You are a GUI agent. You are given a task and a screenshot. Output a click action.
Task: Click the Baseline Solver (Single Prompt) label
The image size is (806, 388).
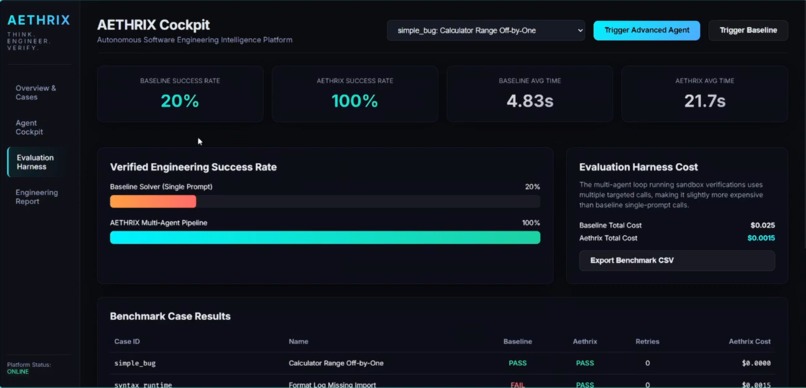tap(161, 187)
